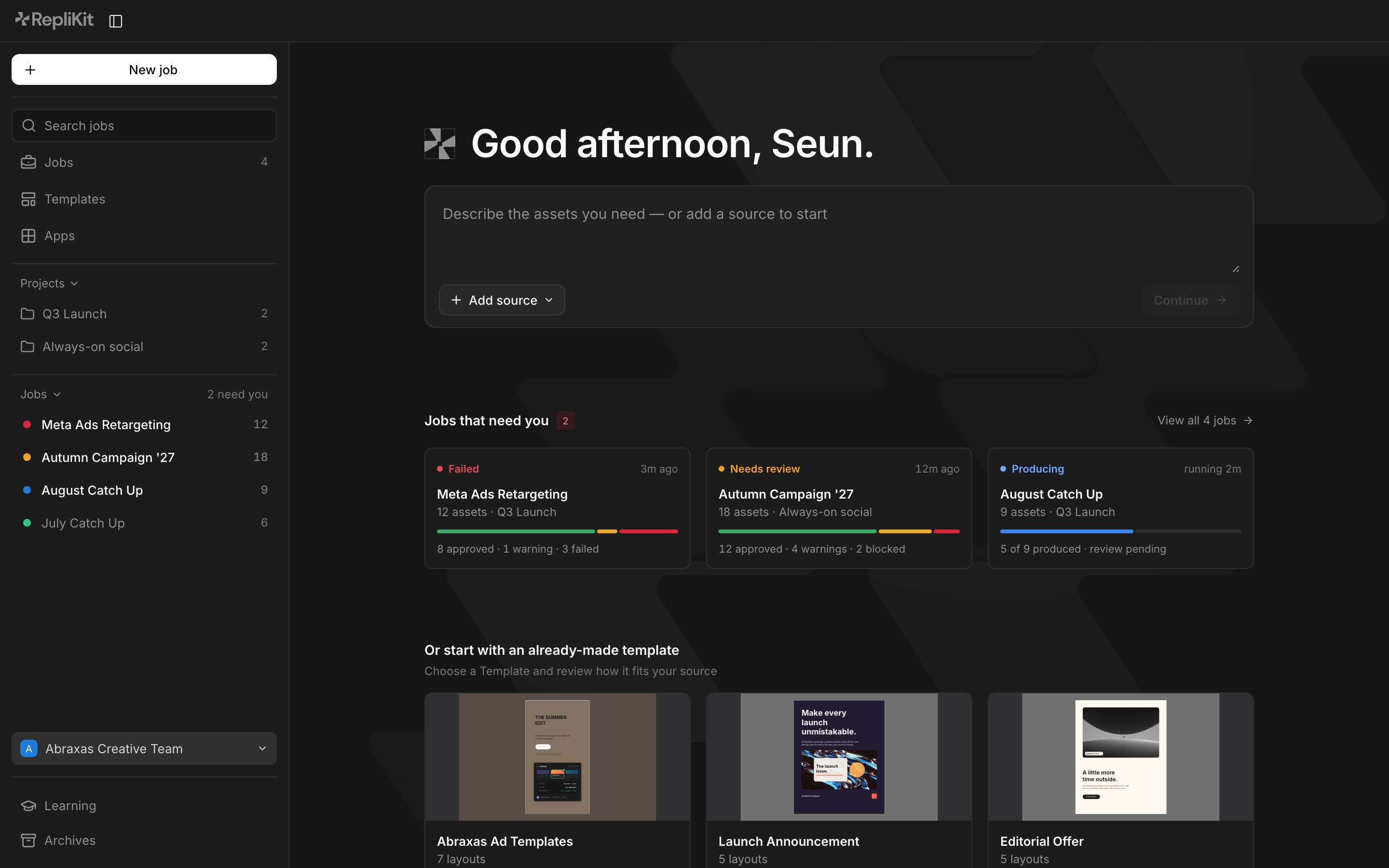1389x868 pixels.
Task: Open the Abraxas Creative Team switcher
Action: pyautogui.click(x=144, y=748)
